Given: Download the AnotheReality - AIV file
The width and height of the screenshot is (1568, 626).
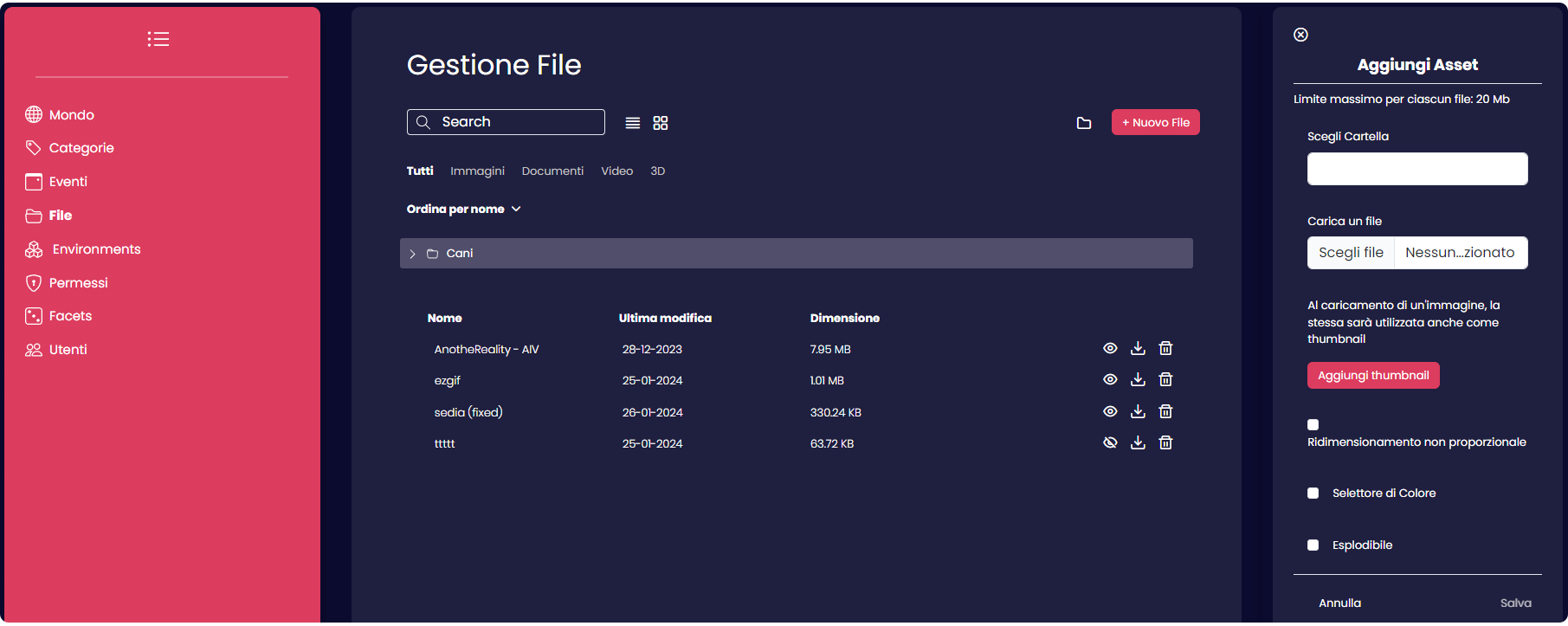Looking at the screenshot, I should (1138, 348).
